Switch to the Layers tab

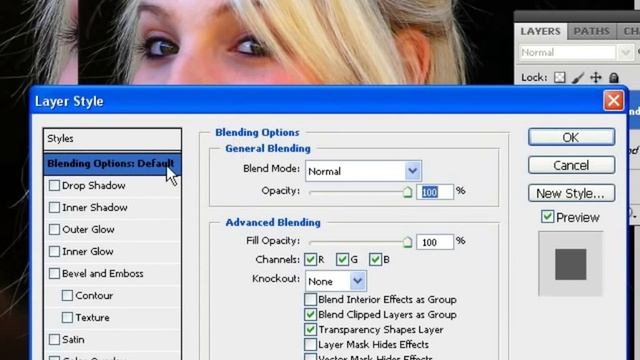540,31
